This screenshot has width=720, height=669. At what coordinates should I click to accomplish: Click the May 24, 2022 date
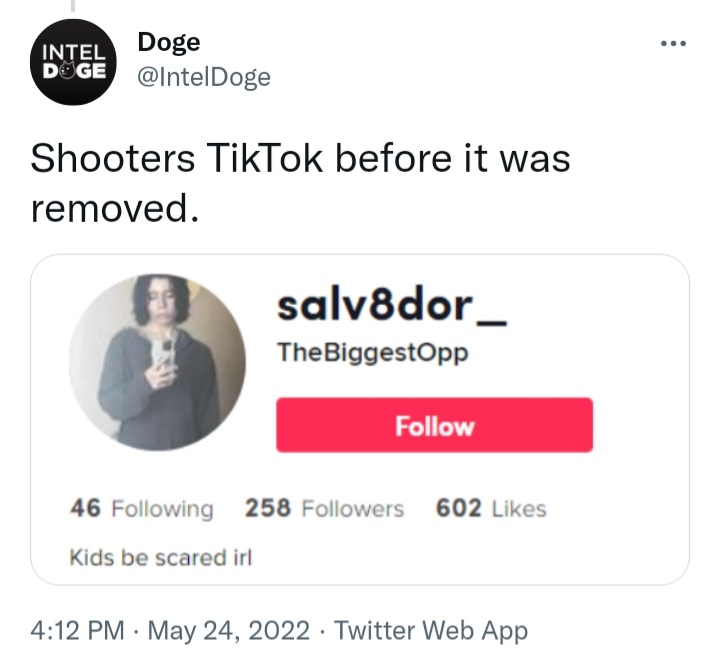229,630
